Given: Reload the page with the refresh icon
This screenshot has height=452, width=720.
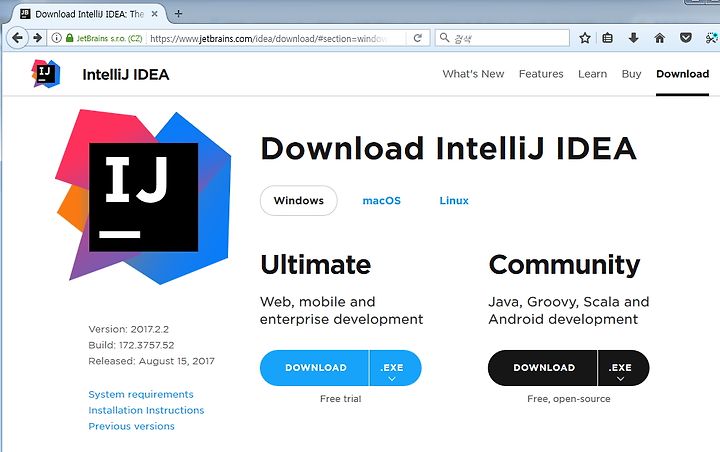Looking at the screenshot, I should click(x=417, y=38).
